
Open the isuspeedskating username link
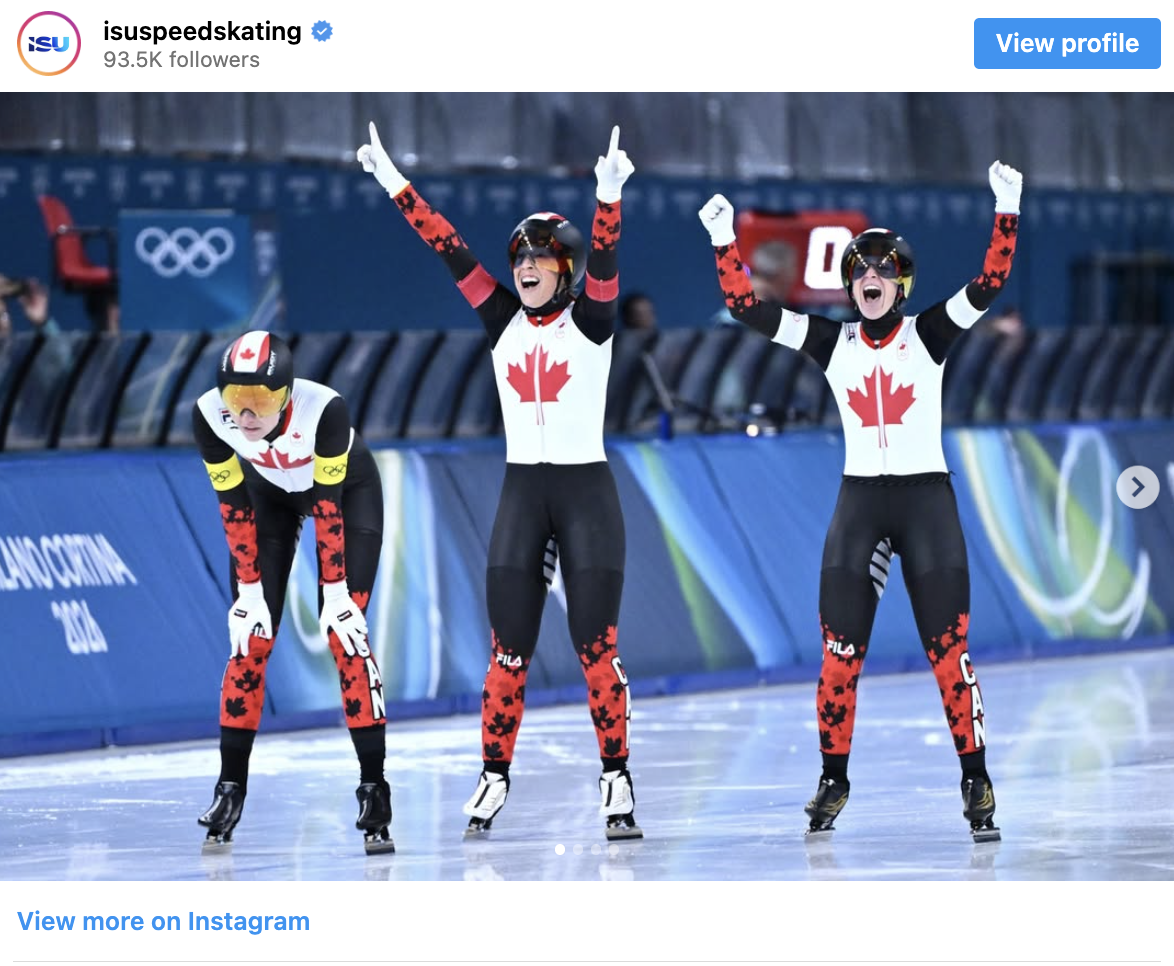(x=202, y=31)
